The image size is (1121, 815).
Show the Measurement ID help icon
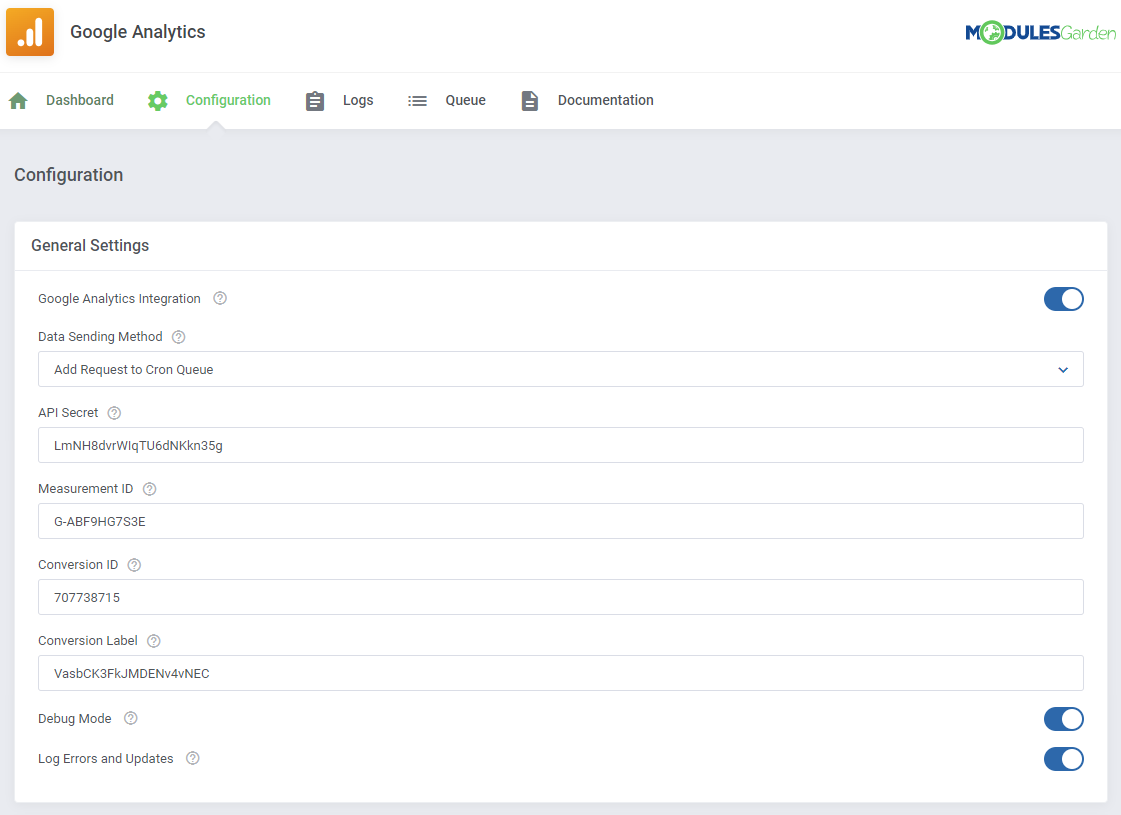tap(149, 489)
